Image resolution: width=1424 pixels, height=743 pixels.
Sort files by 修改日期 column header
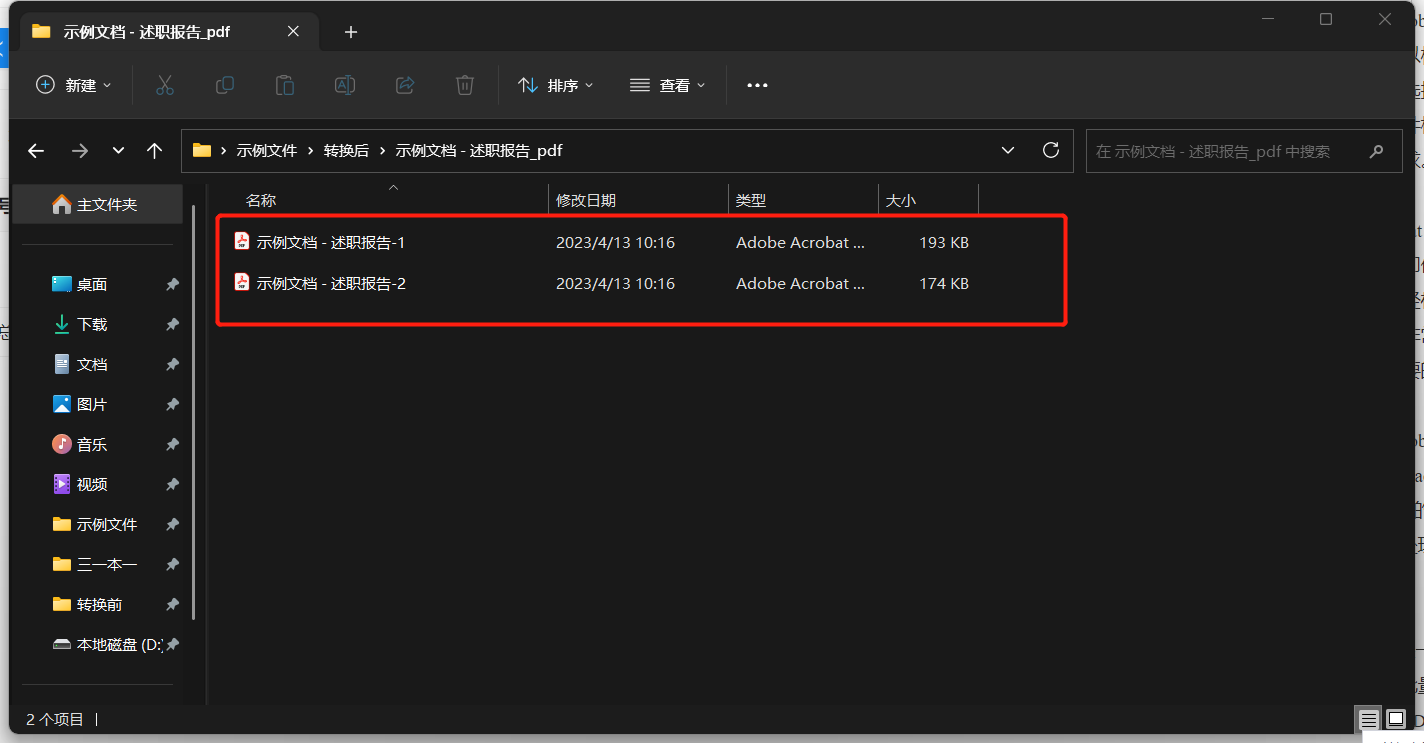[586, 201]
